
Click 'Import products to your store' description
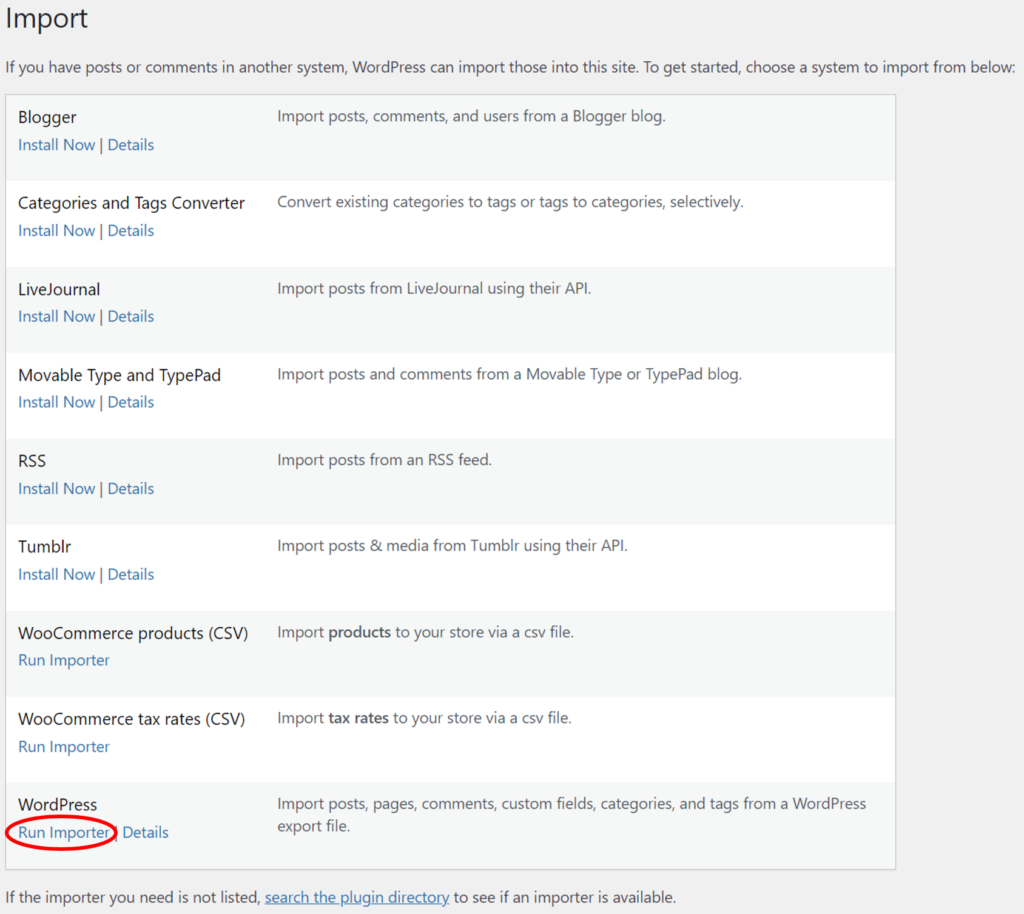pos(425,632)
